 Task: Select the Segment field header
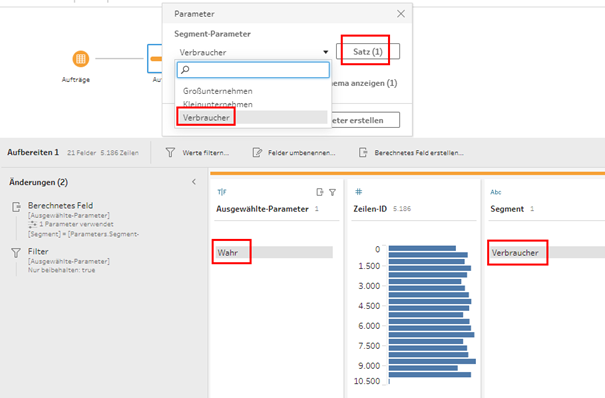[507, 209]
